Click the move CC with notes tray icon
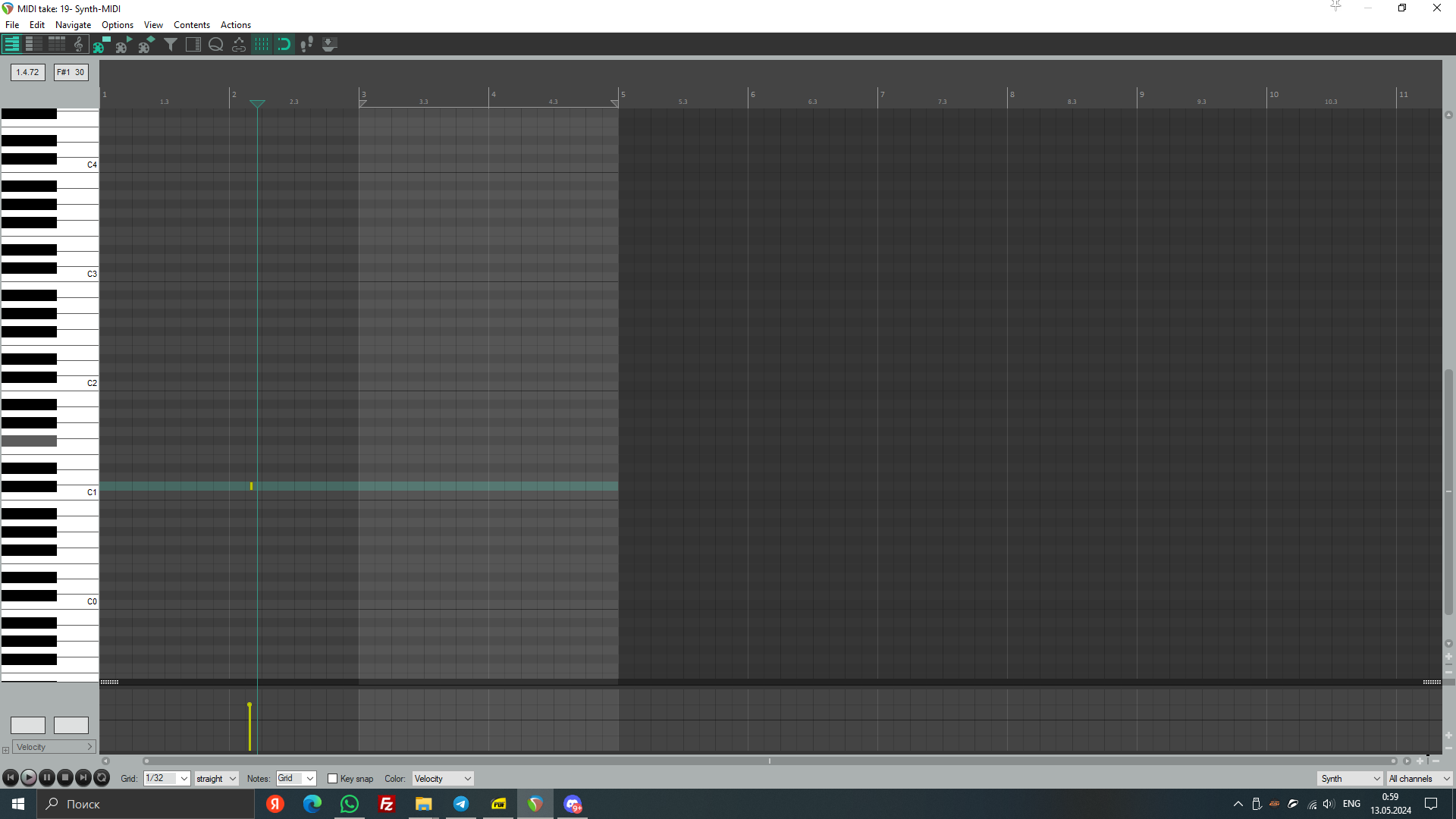1456x819 pixels. point(330,44)
